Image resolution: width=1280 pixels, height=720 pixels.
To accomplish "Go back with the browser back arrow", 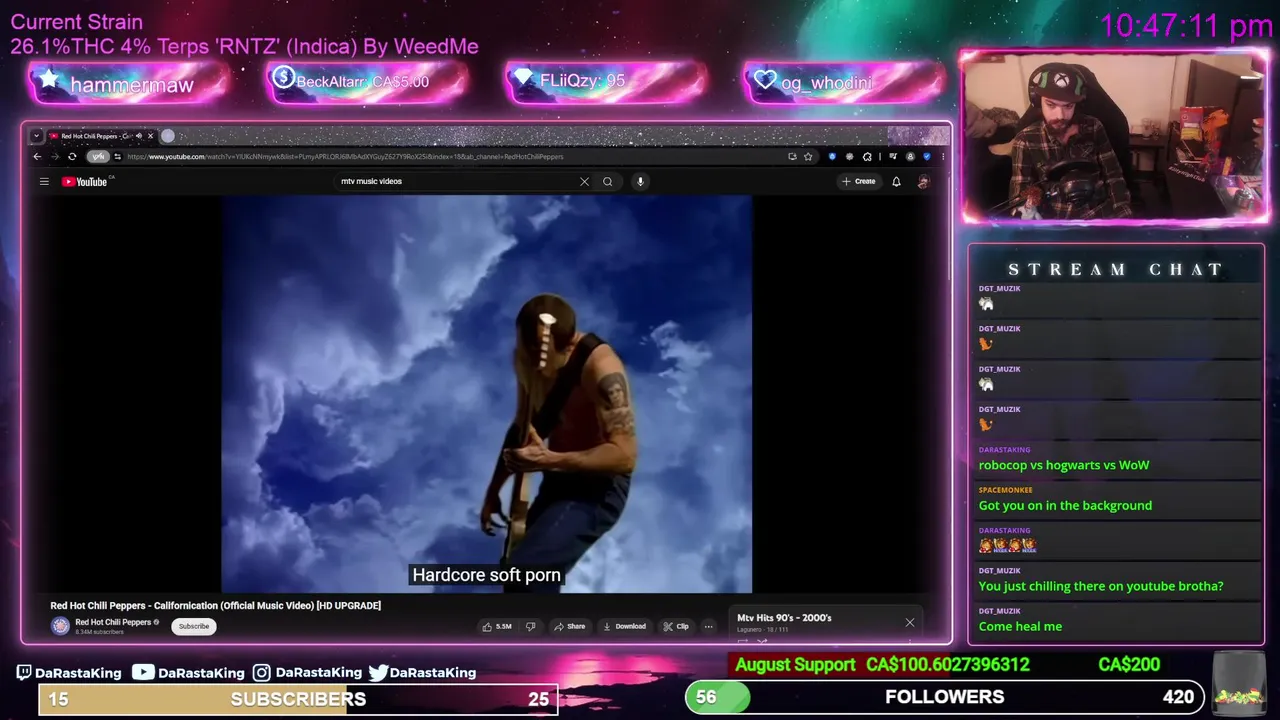I will pyautogui.click(x=37, y=156).
